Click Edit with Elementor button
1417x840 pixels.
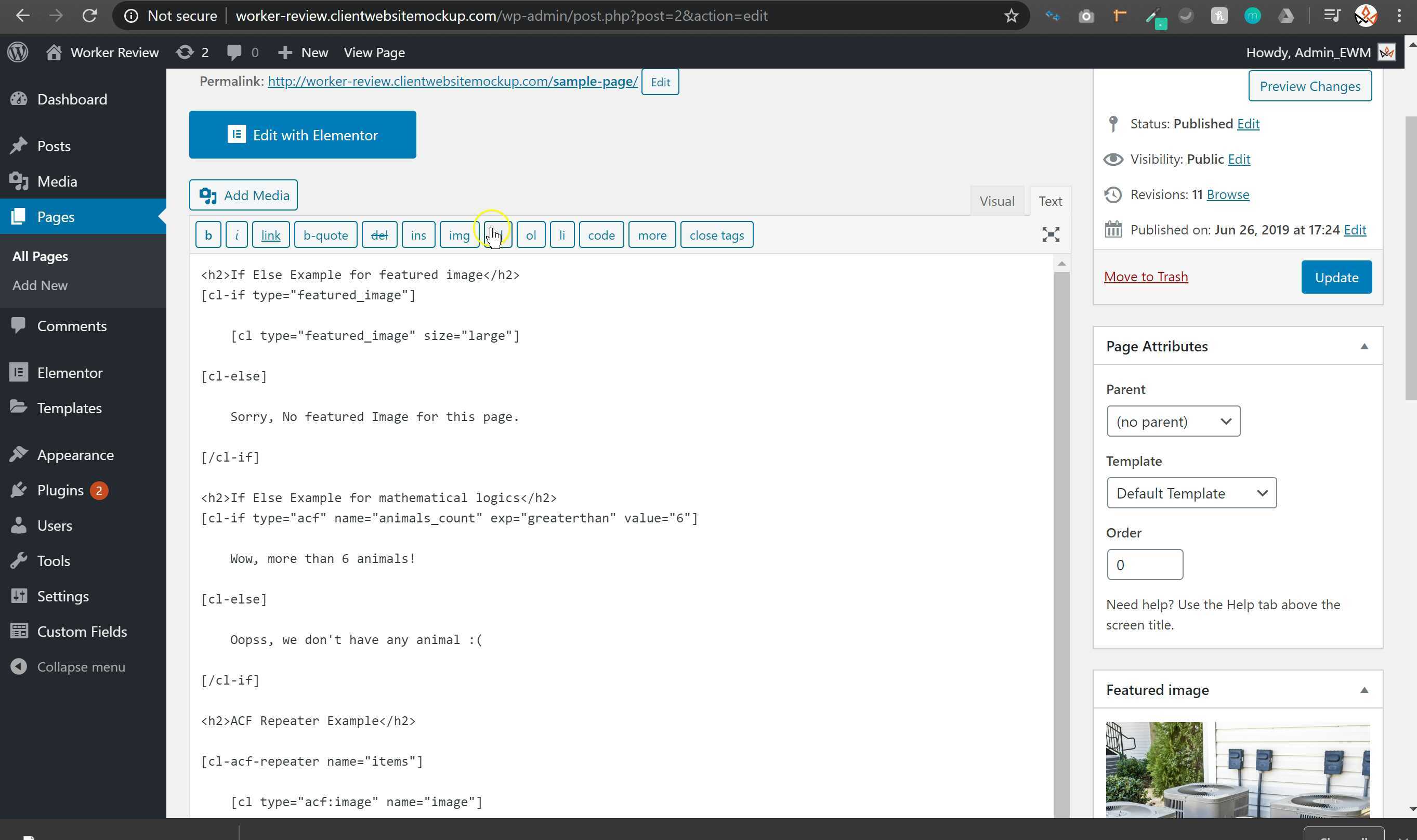point(302,135)
